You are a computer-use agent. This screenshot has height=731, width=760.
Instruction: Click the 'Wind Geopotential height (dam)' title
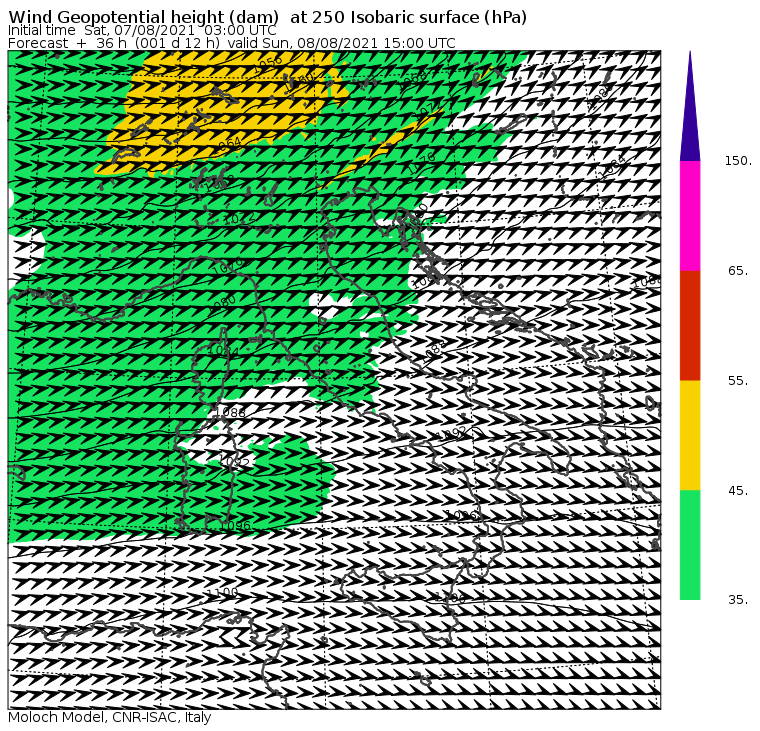tap(143, 17)
